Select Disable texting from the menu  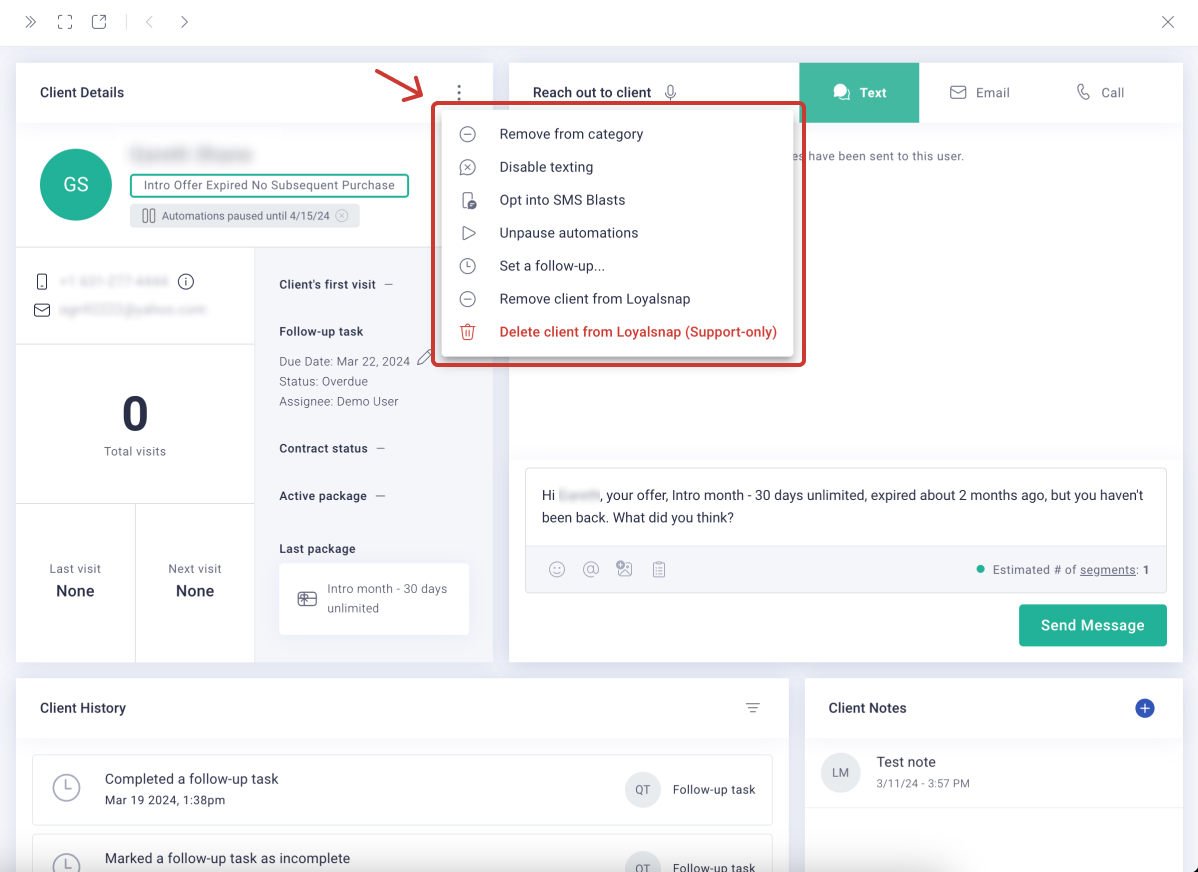546,167
